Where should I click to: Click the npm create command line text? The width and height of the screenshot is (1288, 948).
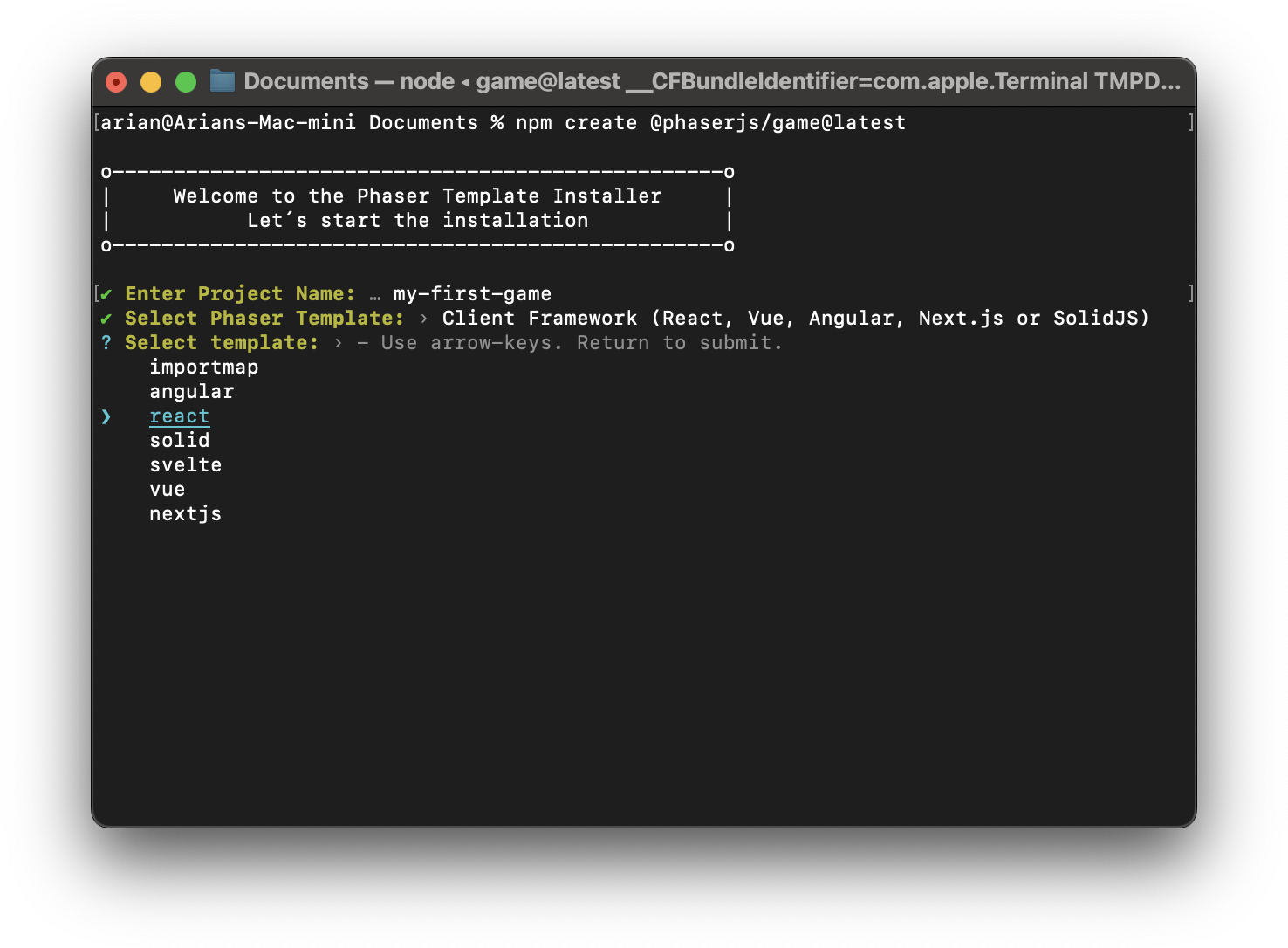pos(710,123)
